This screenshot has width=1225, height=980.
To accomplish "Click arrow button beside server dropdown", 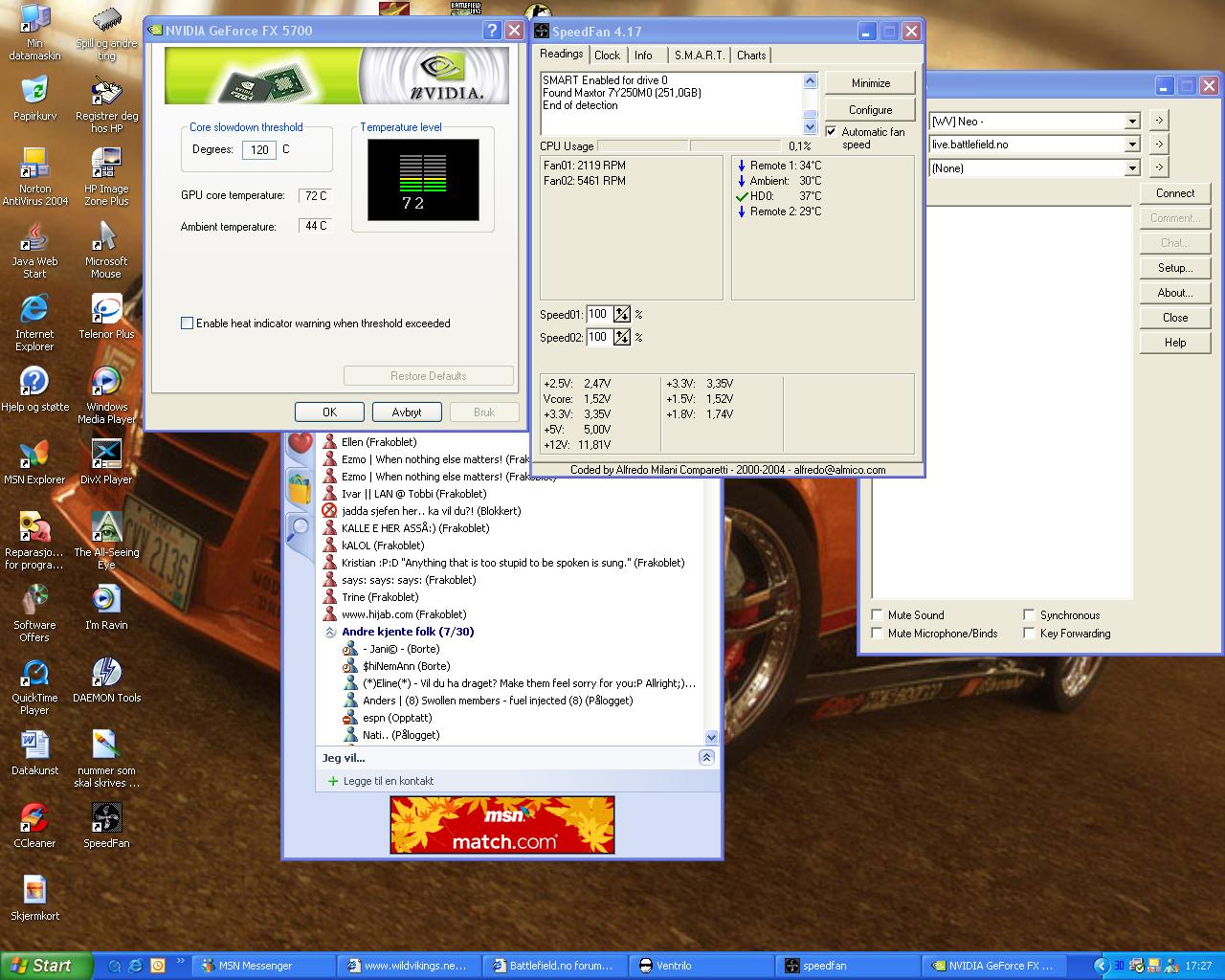I will point(1158,144).
